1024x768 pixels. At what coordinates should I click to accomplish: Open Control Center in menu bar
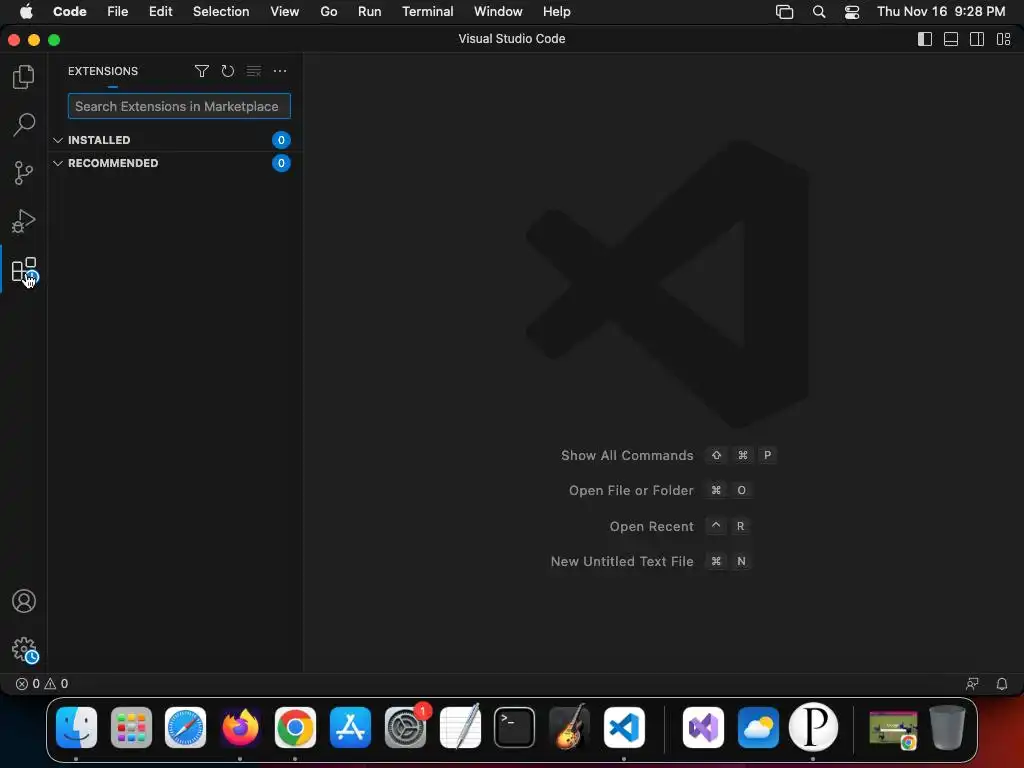[852, 11]
